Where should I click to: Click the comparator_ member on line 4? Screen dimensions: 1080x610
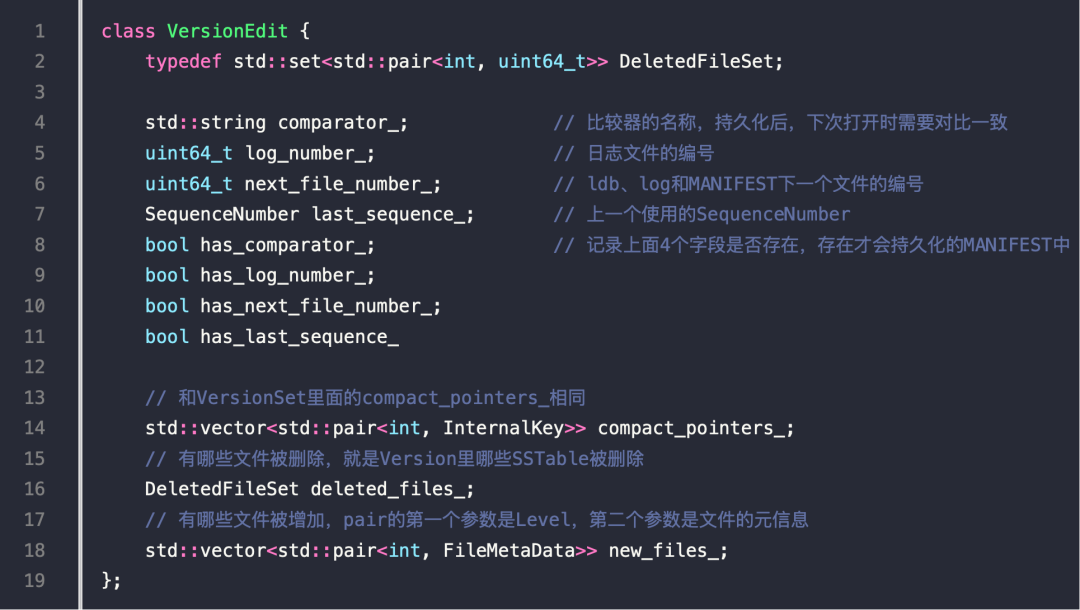(338, 123)
